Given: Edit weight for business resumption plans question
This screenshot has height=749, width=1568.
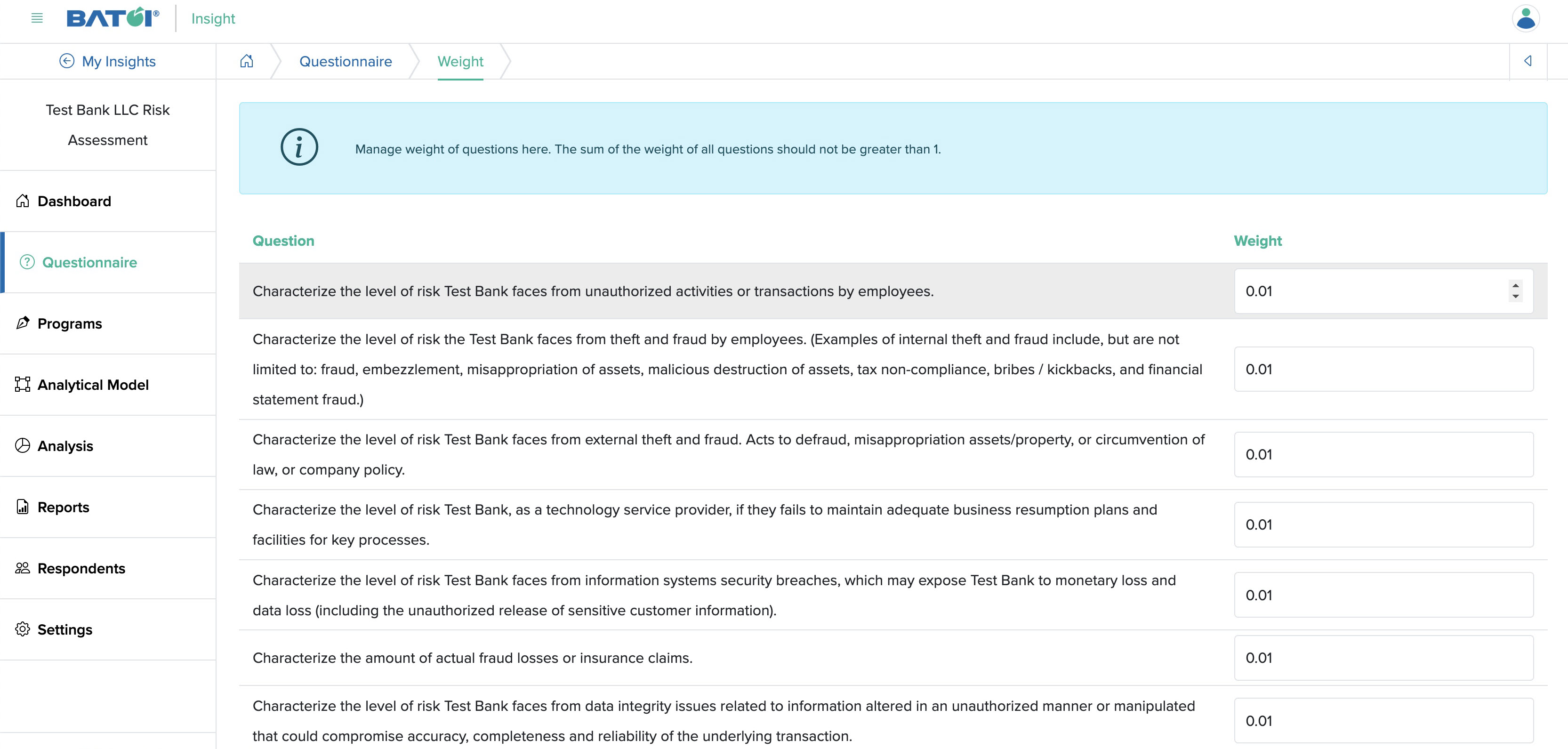Looking at the screenshot, I should (x=1383, y=524).
